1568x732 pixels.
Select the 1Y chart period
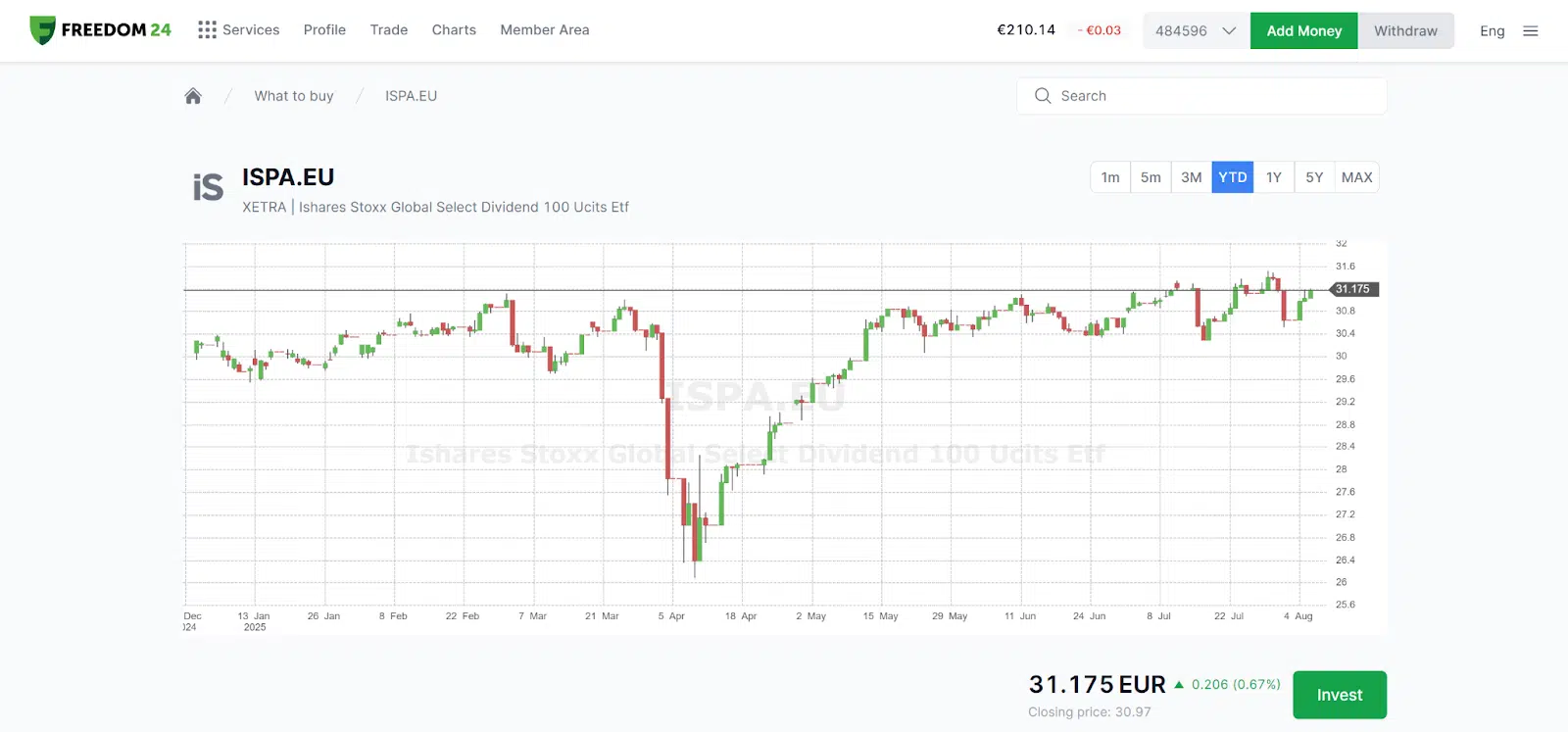1274,177
